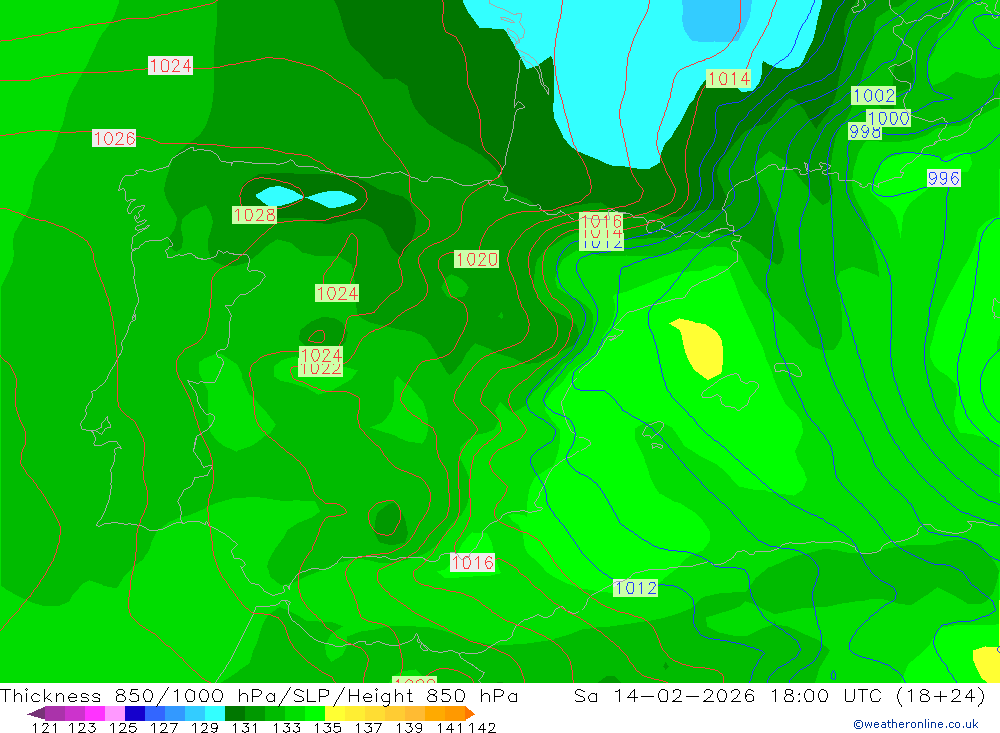1000x733 pixels.
Task: Click the 1020 isobar label
Action: 476,260
